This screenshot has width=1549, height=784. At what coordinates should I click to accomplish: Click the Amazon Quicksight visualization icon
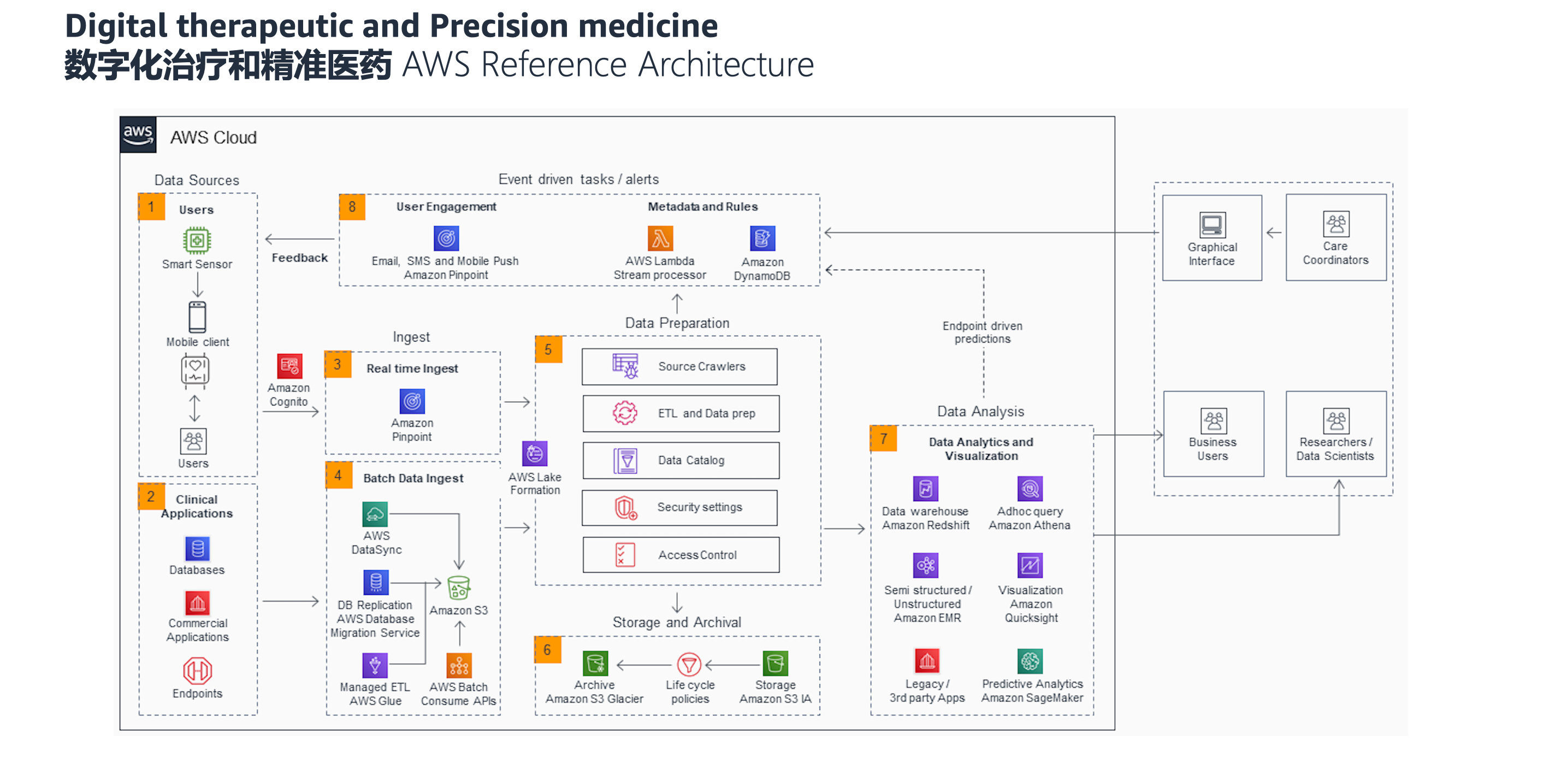tap(1030, 566)
